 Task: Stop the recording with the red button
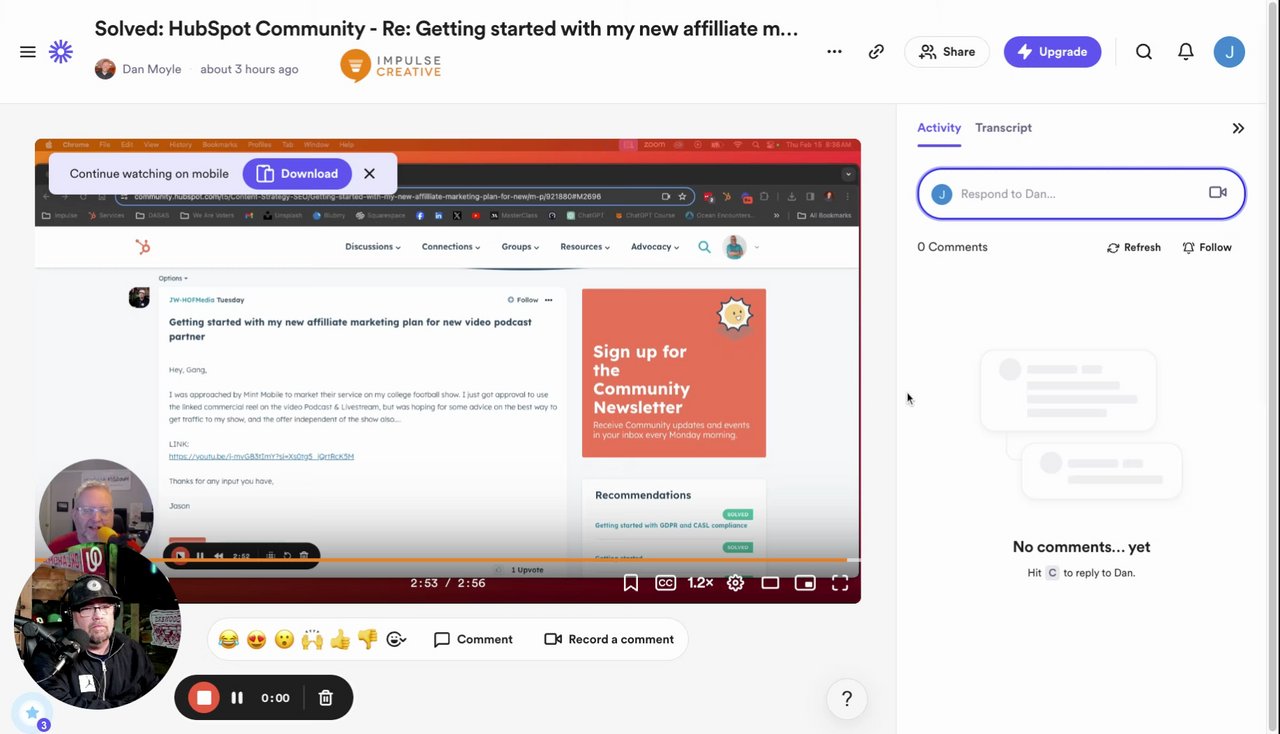[204, 698]
